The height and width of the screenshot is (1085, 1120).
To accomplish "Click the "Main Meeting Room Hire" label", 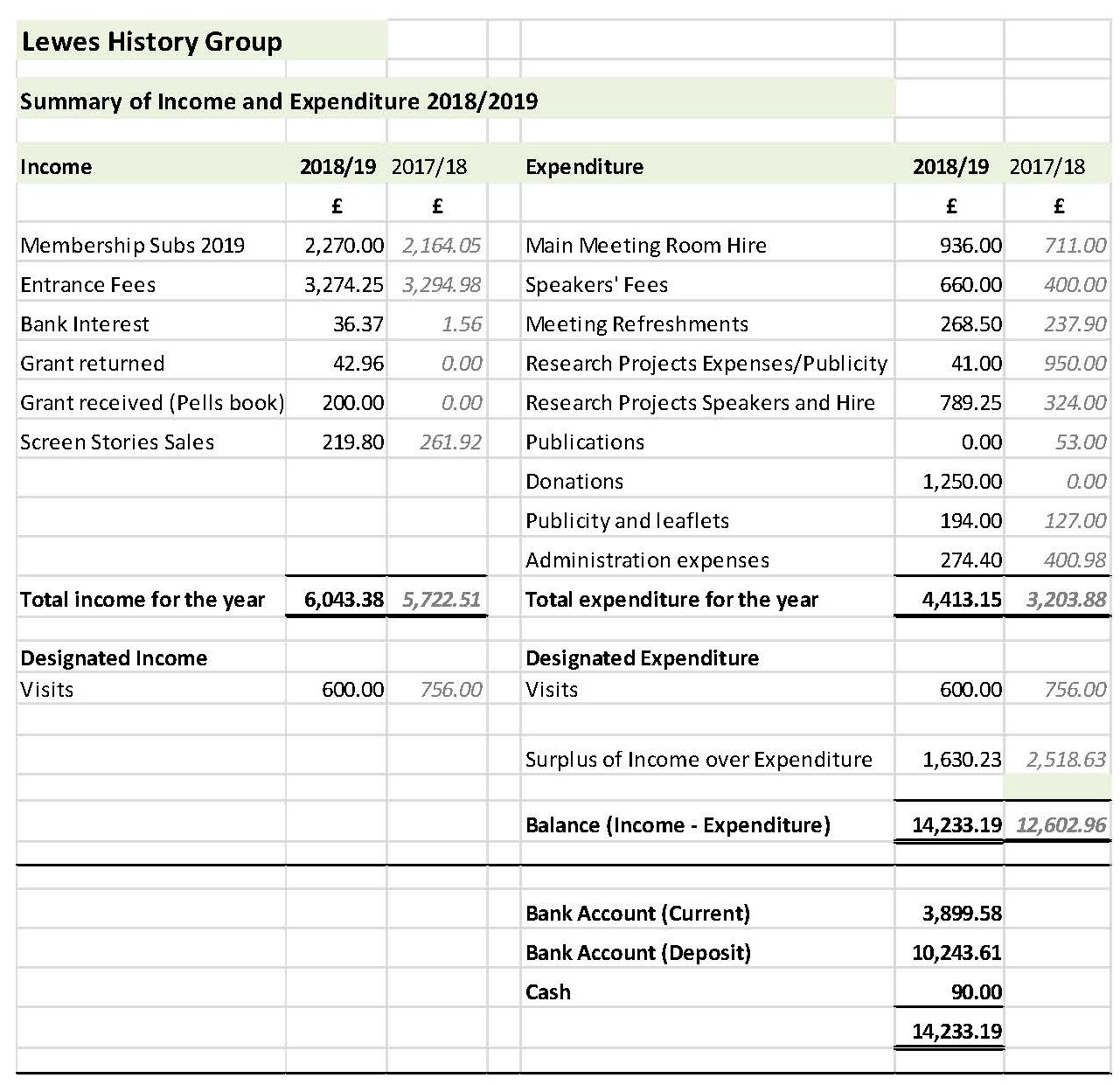I will (x=645, y=246).
